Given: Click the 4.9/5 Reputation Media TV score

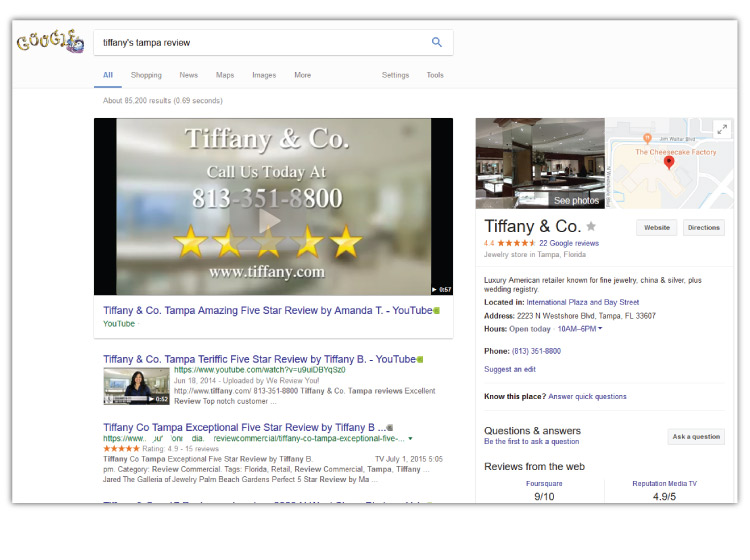Looking at the screenshot, I should click(664, 497).
